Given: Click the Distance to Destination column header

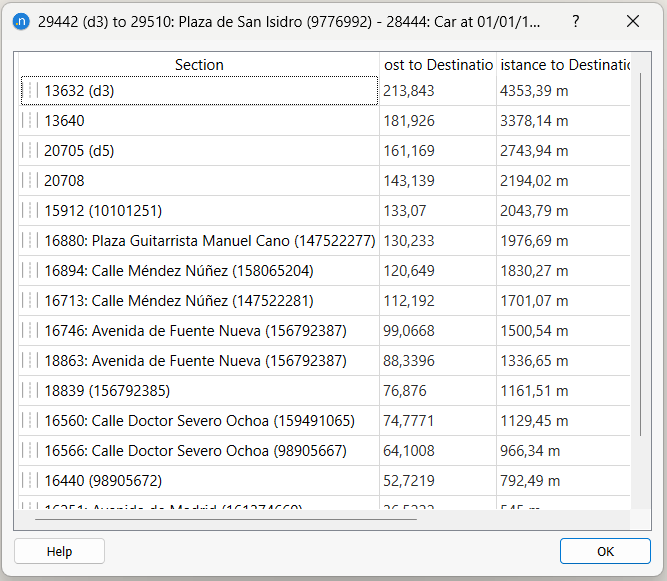Looking at the screenshot, I should coord(564,65).
